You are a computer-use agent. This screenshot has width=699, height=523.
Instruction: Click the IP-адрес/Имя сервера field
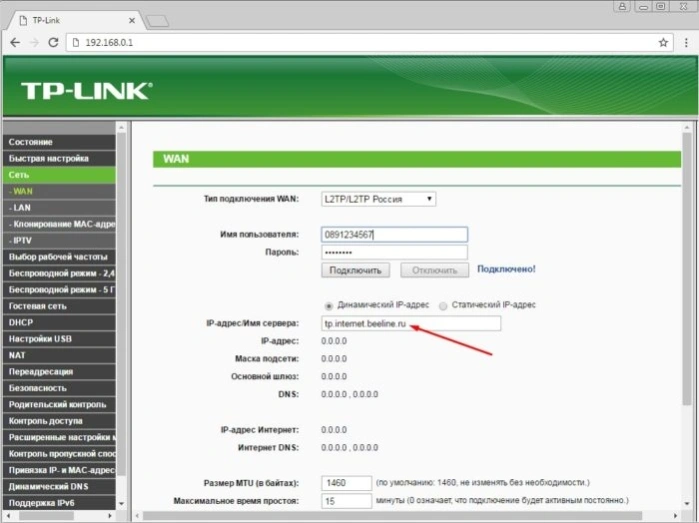(x=411, y=323)
